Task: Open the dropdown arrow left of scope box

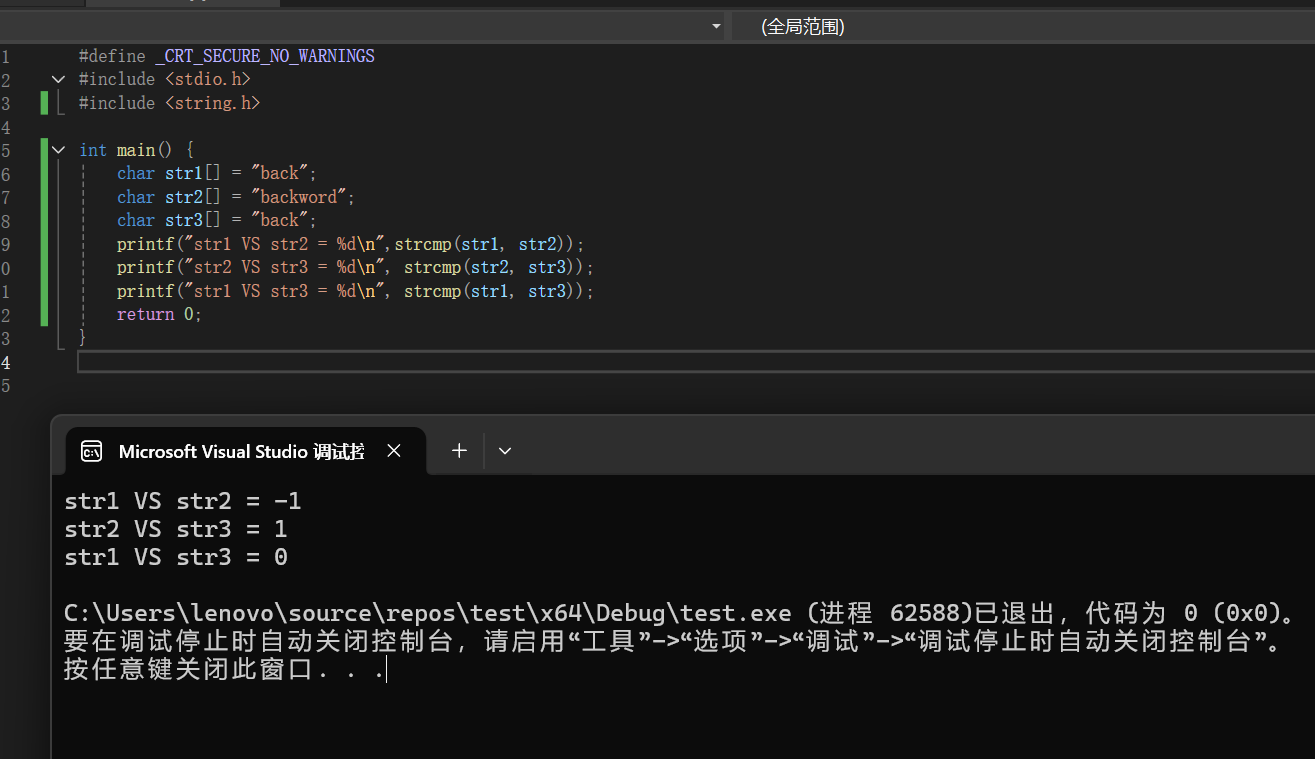Action: click(716, 27)
